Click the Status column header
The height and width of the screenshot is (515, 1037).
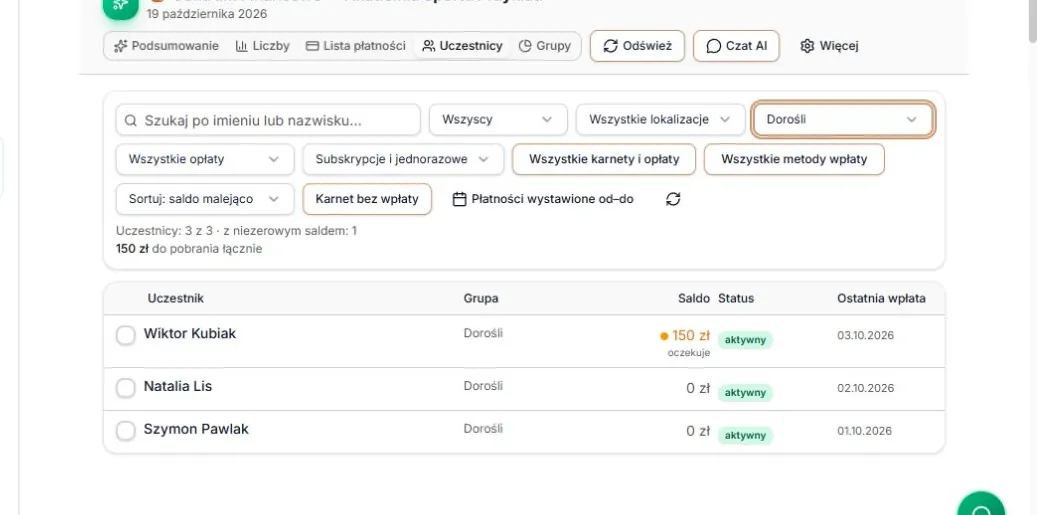pos(736,298)
